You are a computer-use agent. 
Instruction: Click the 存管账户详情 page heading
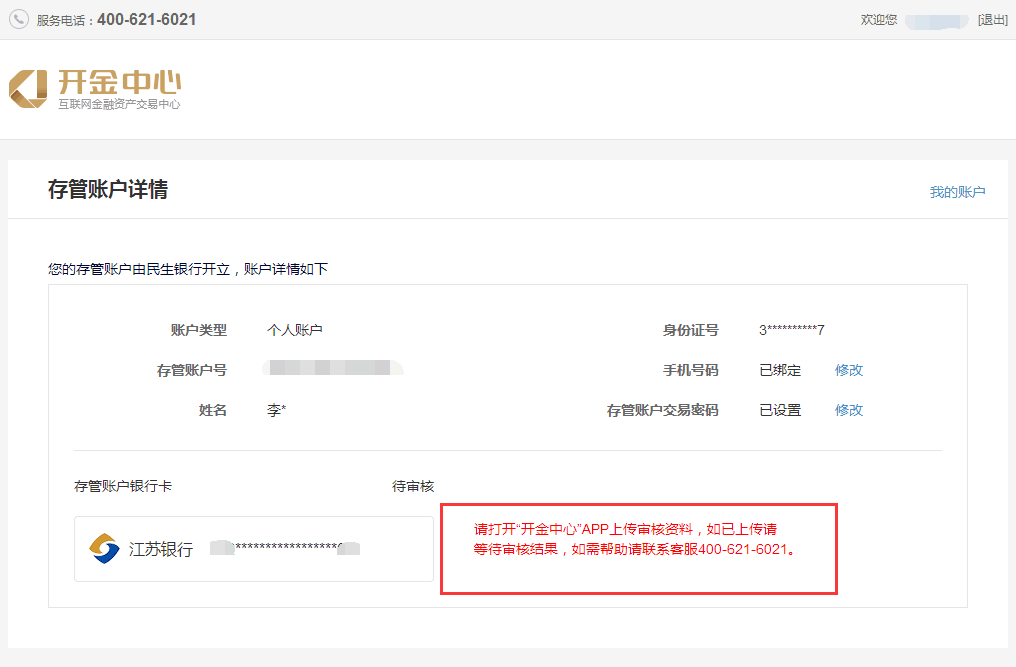point(108,190)
